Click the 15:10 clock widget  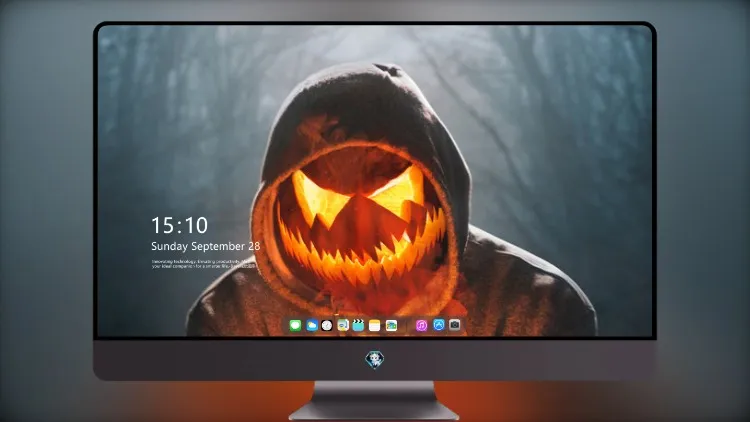pos(179,225)
